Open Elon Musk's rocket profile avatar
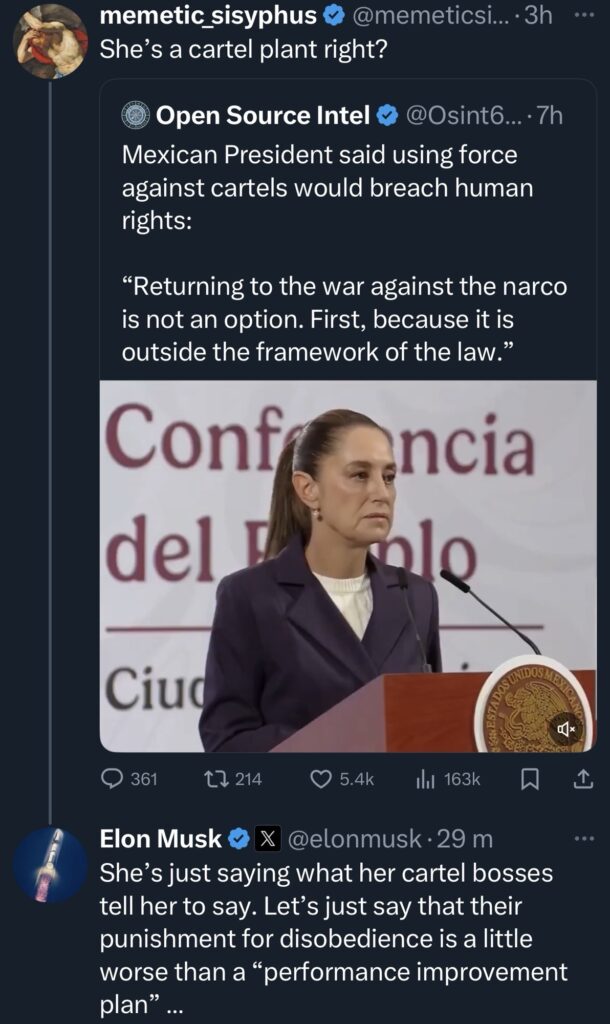The image size is (610, 1024). [50, 865]
